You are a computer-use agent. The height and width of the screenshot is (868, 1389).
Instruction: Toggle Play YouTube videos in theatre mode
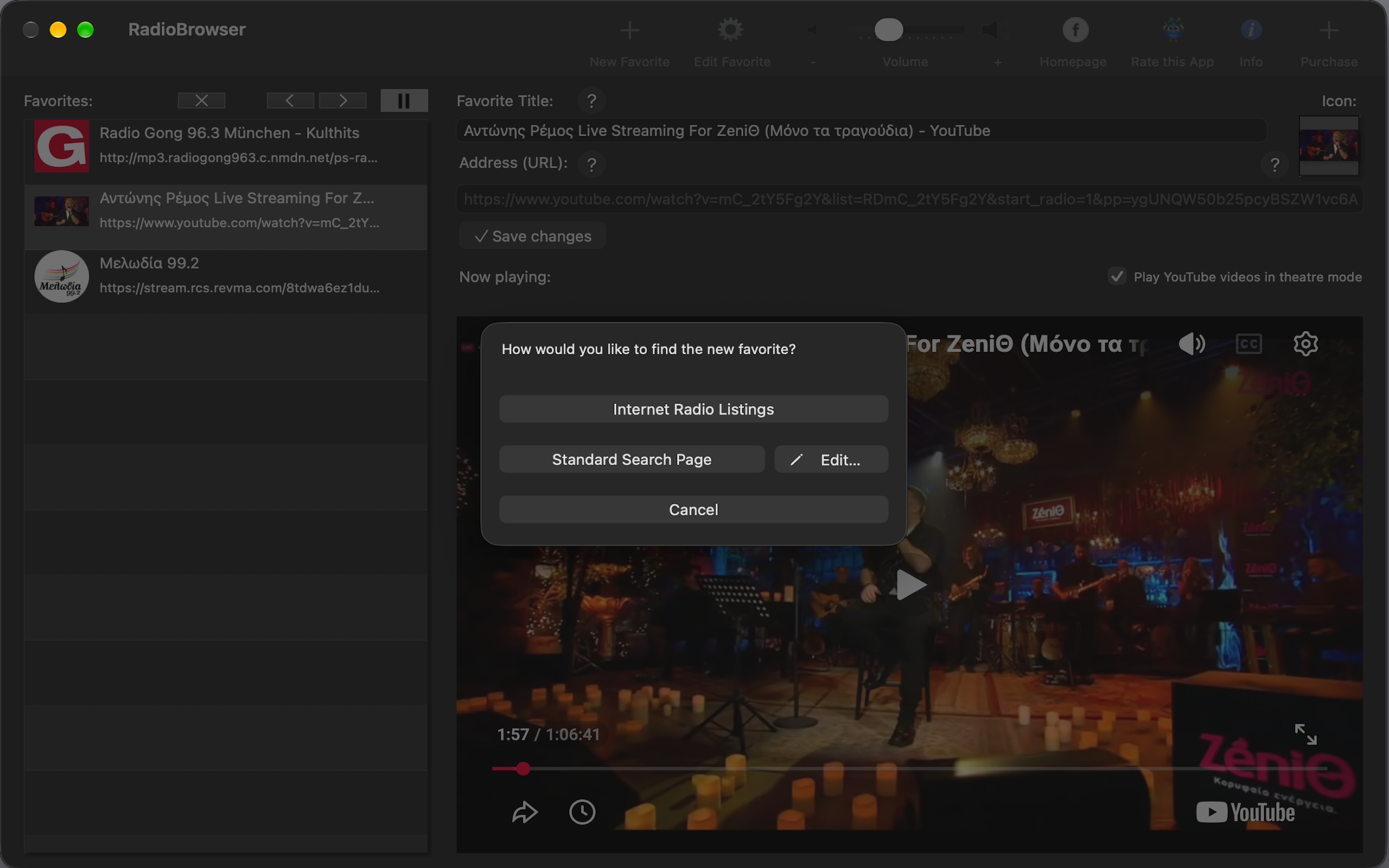pyautogui.click(x=1117, y=277)
